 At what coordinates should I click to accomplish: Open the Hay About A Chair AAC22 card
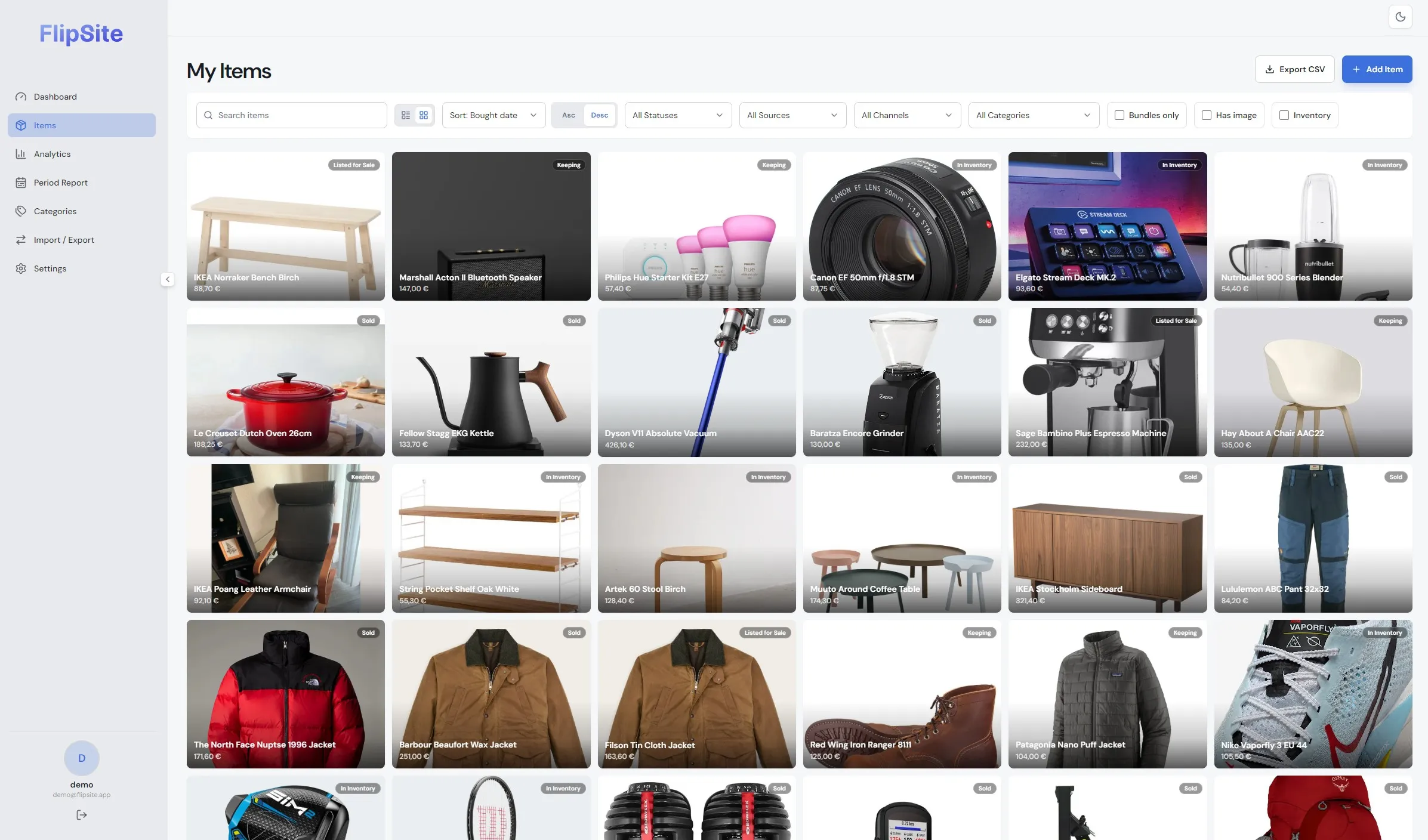1313,382
